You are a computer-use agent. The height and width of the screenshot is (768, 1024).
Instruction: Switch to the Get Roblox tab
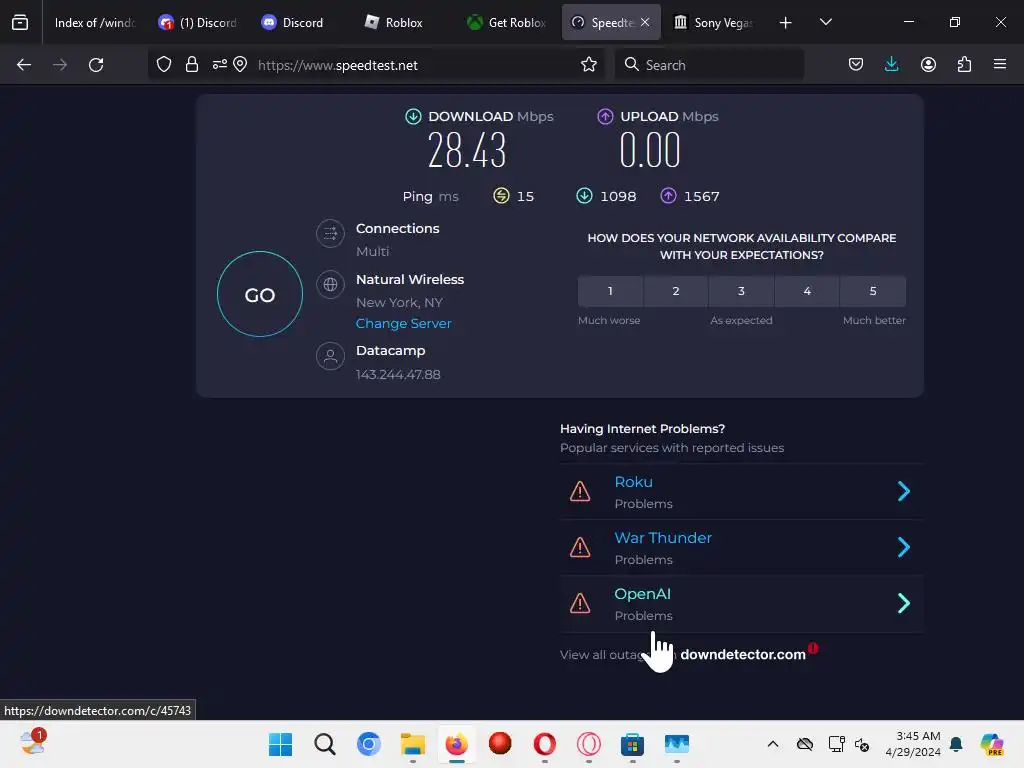(x=507, y=23)
